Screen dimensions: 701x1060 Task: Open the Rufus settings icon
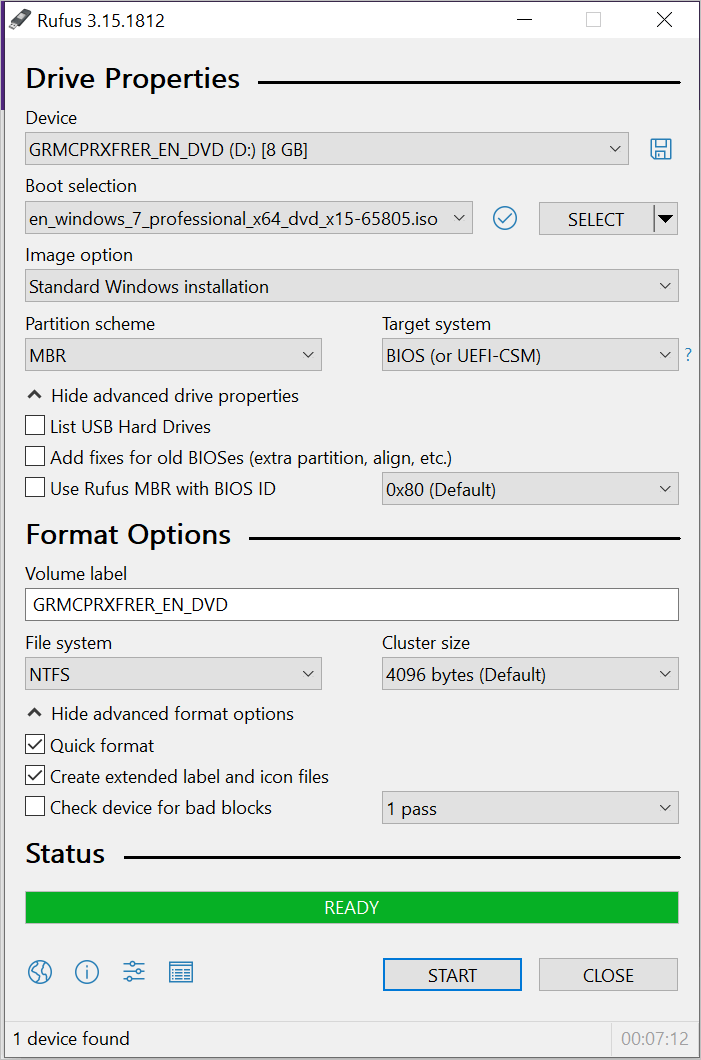coord(134,971)
